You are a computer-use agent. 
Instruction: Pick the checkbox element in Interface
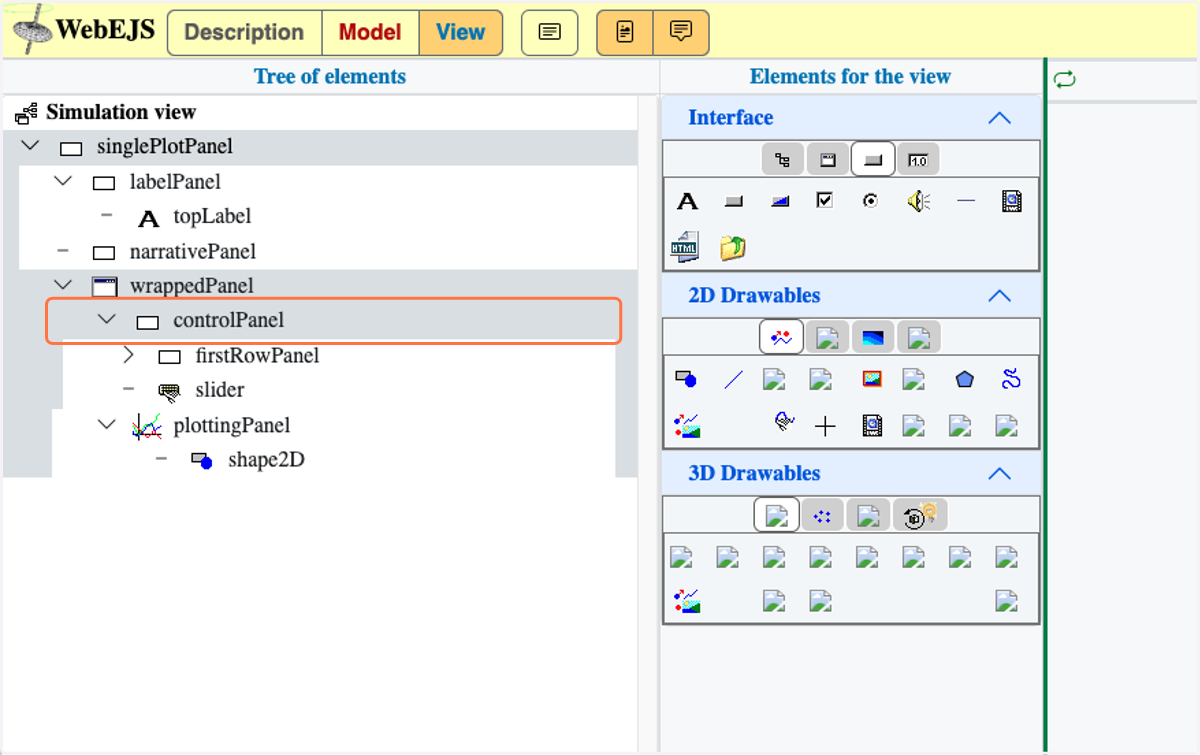(x=825, y=201)
